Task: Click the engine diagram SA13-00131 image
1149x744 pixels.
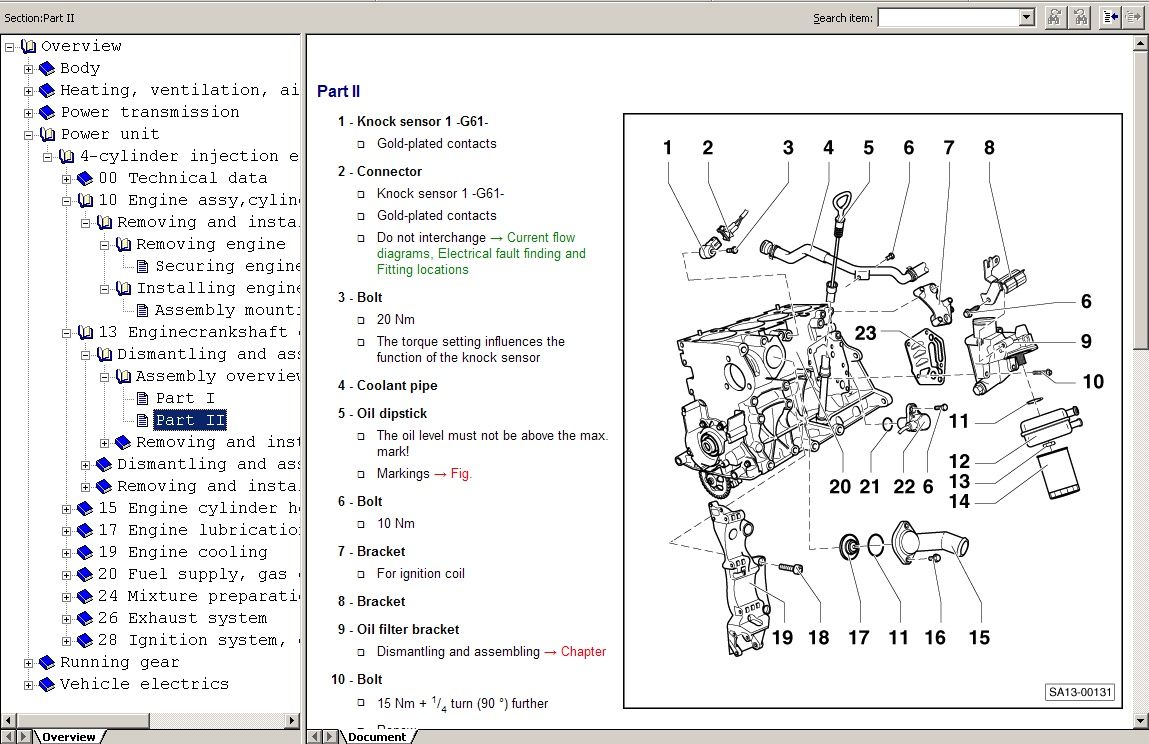Action: (873, 410)
